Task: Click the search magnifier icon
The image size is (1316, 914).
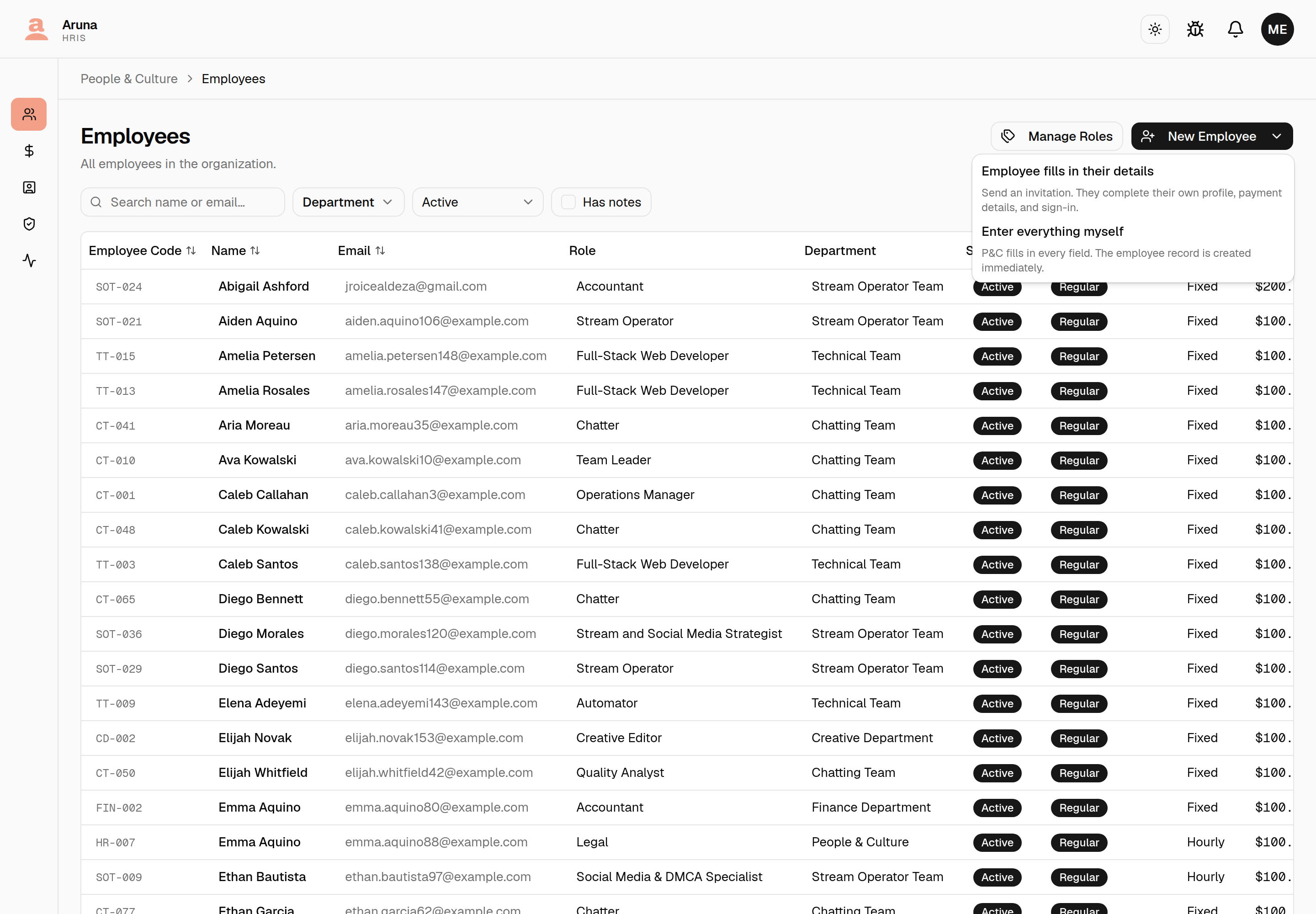Action: coord(96,202)
